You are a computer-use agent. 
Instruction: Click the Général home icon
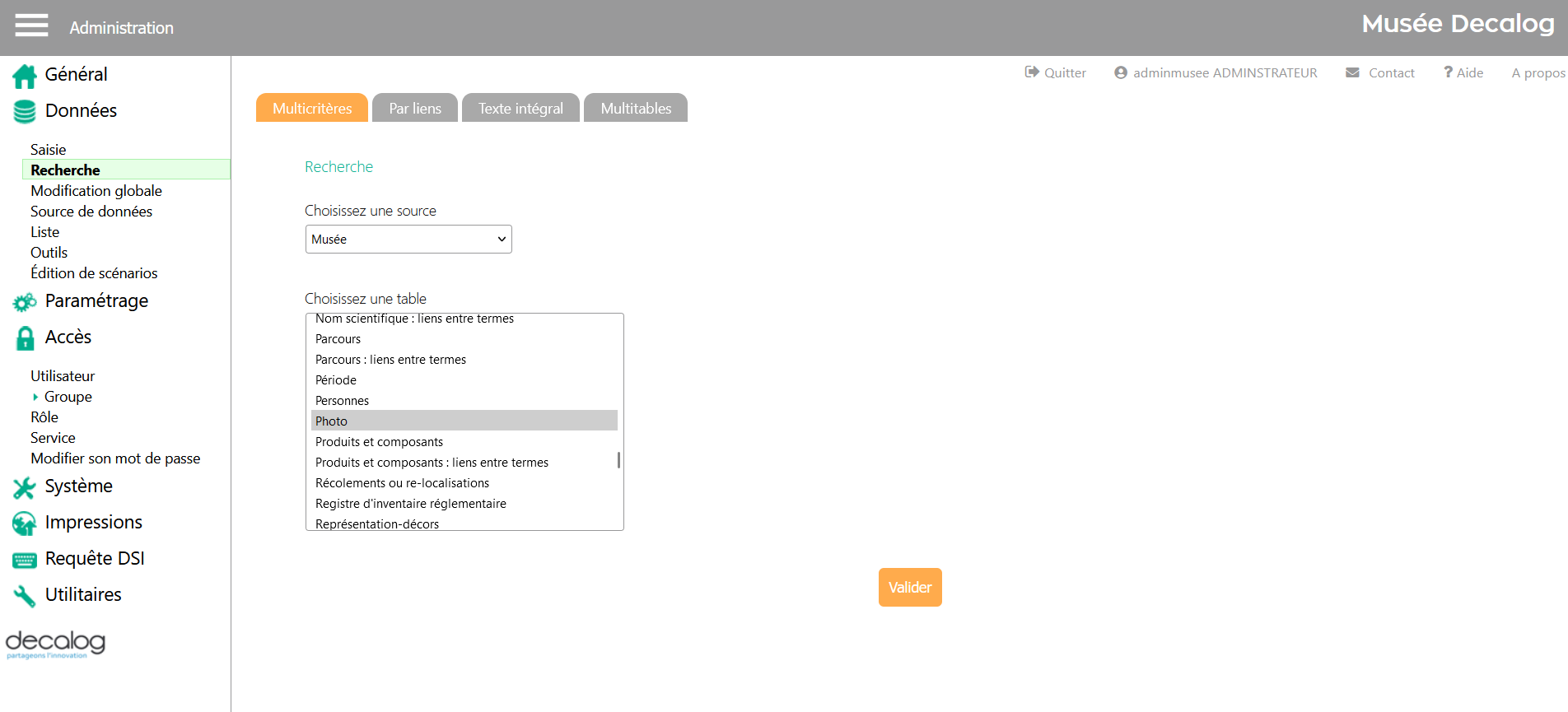click(x=25, y=76)
